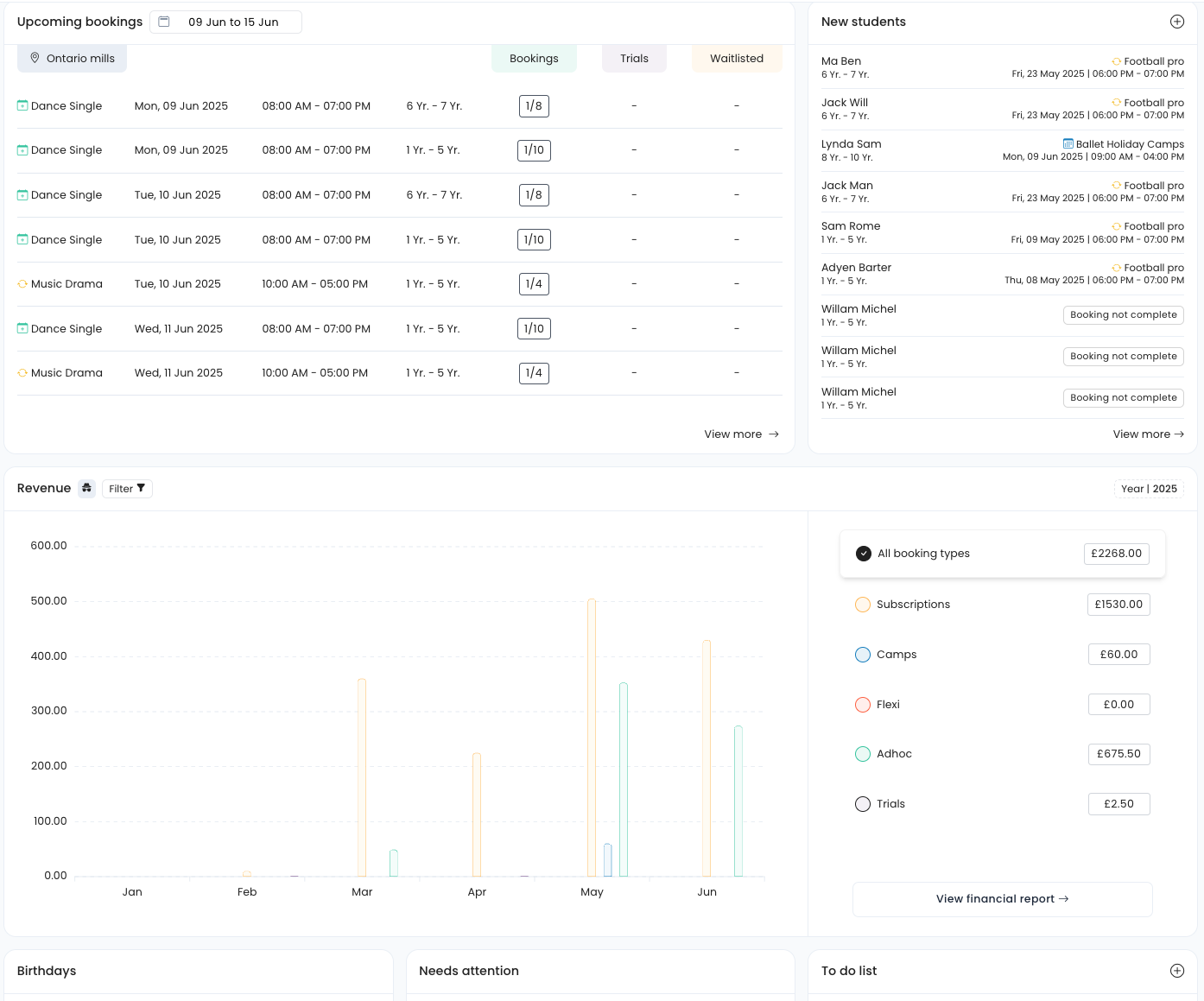Image resolution: width=1204 pixels, height=1001 pixels.
Task: Click the location pin icon beside Ontario mills
Action: pos(35,58)
